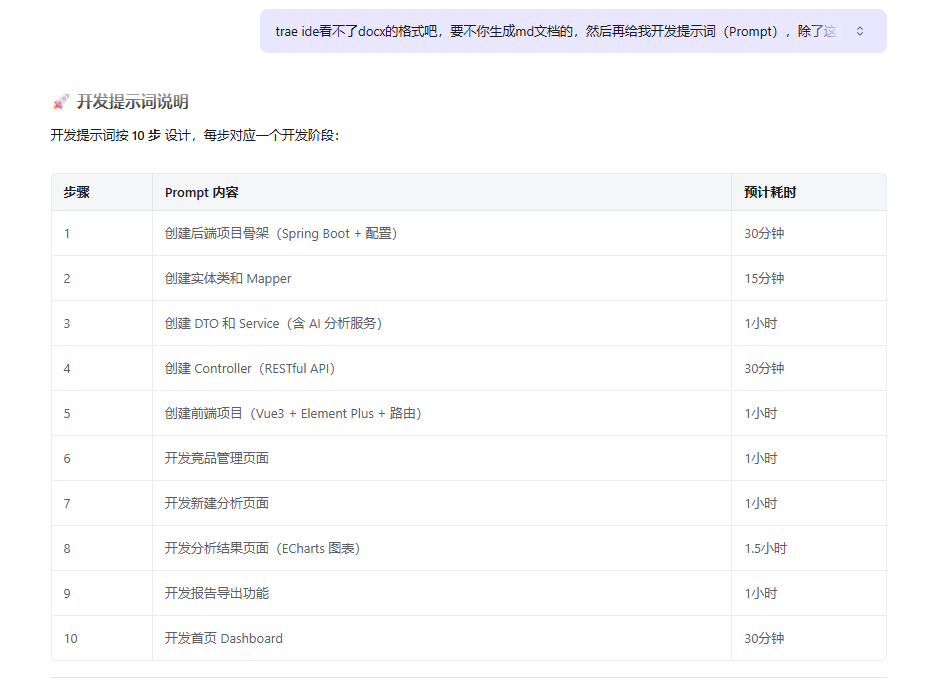Click the 开发新建分析页面 cell
The height and width of the screenshot is (683, 948).
[x=216, y=504]
